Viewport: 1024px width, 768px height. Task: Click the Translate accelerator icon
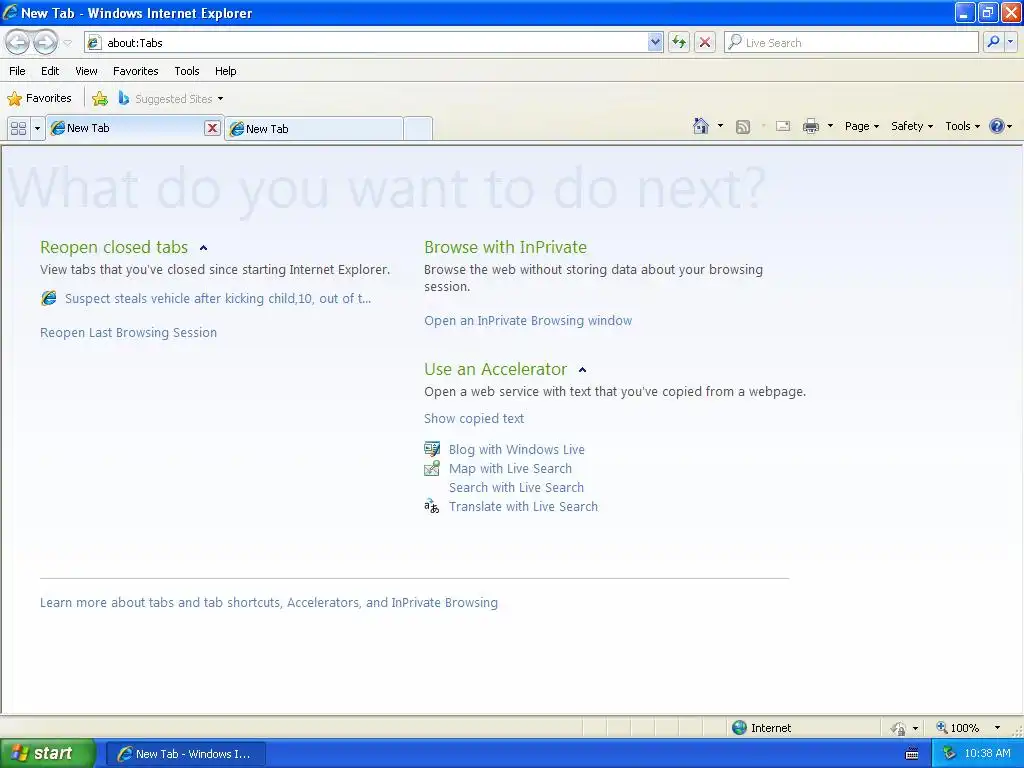pyautogui.click(x=432, y=506)
